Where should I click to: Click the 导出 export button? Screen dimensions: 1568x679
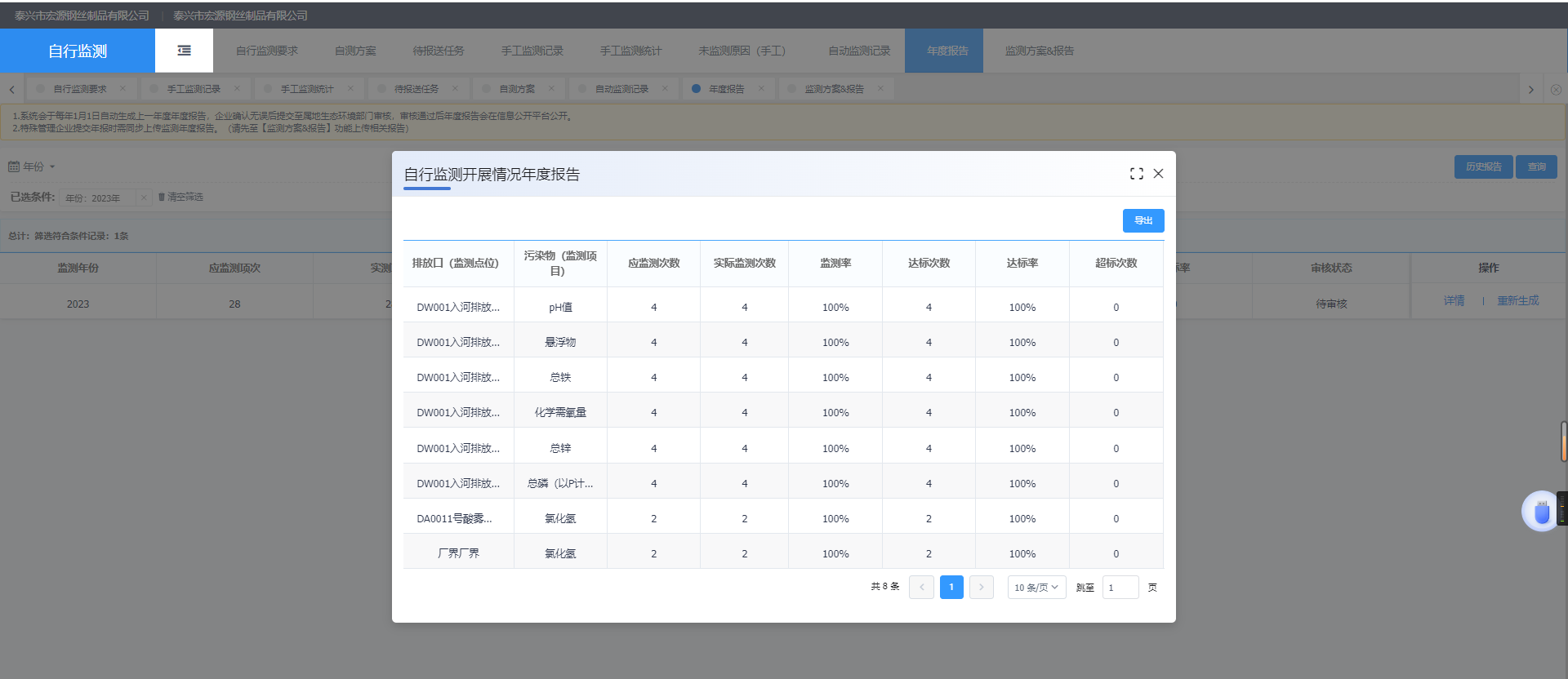(x=1143, y=221)
